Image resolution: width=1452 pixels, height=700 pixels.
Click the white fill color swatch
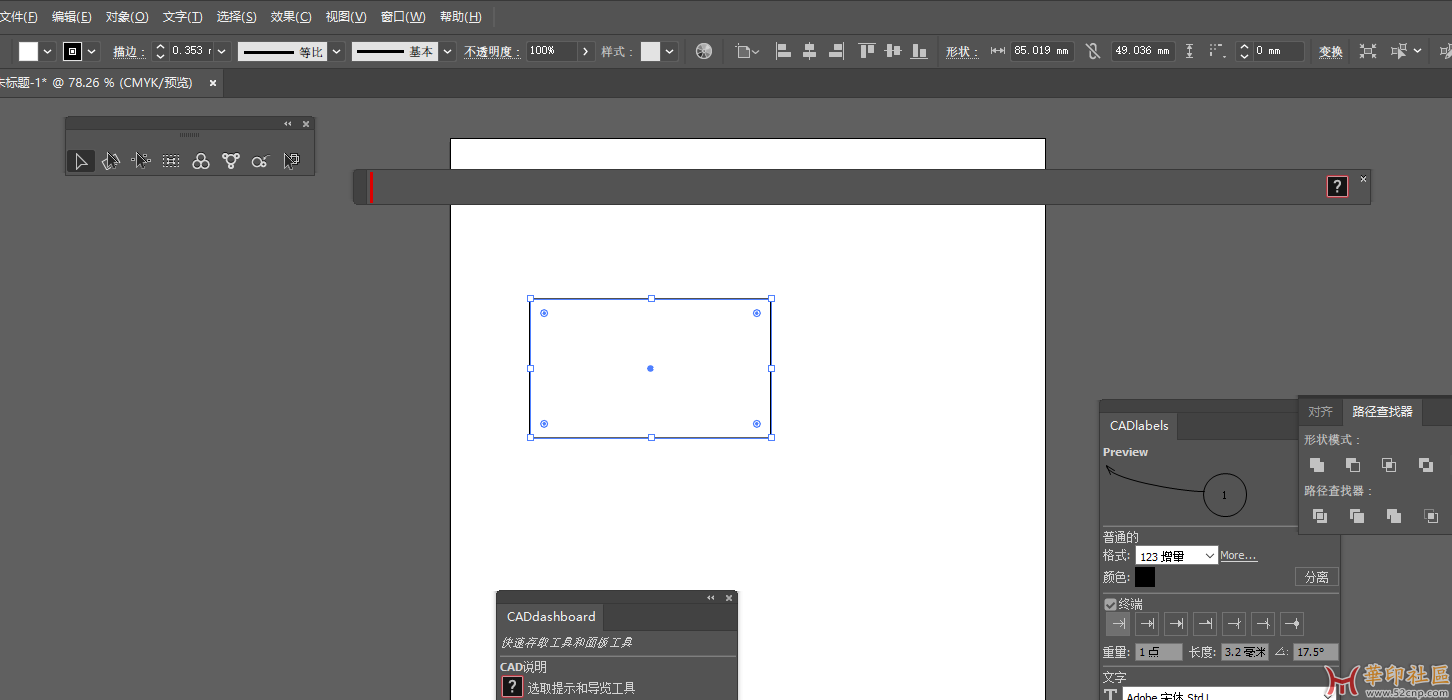click(28, 51)
